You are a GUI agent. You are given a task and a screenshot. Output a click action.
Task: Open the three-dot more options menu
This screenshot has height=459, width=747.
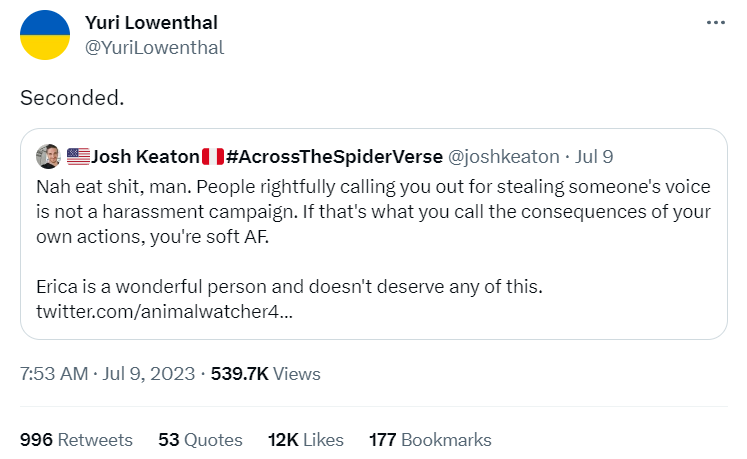point(715,23)
